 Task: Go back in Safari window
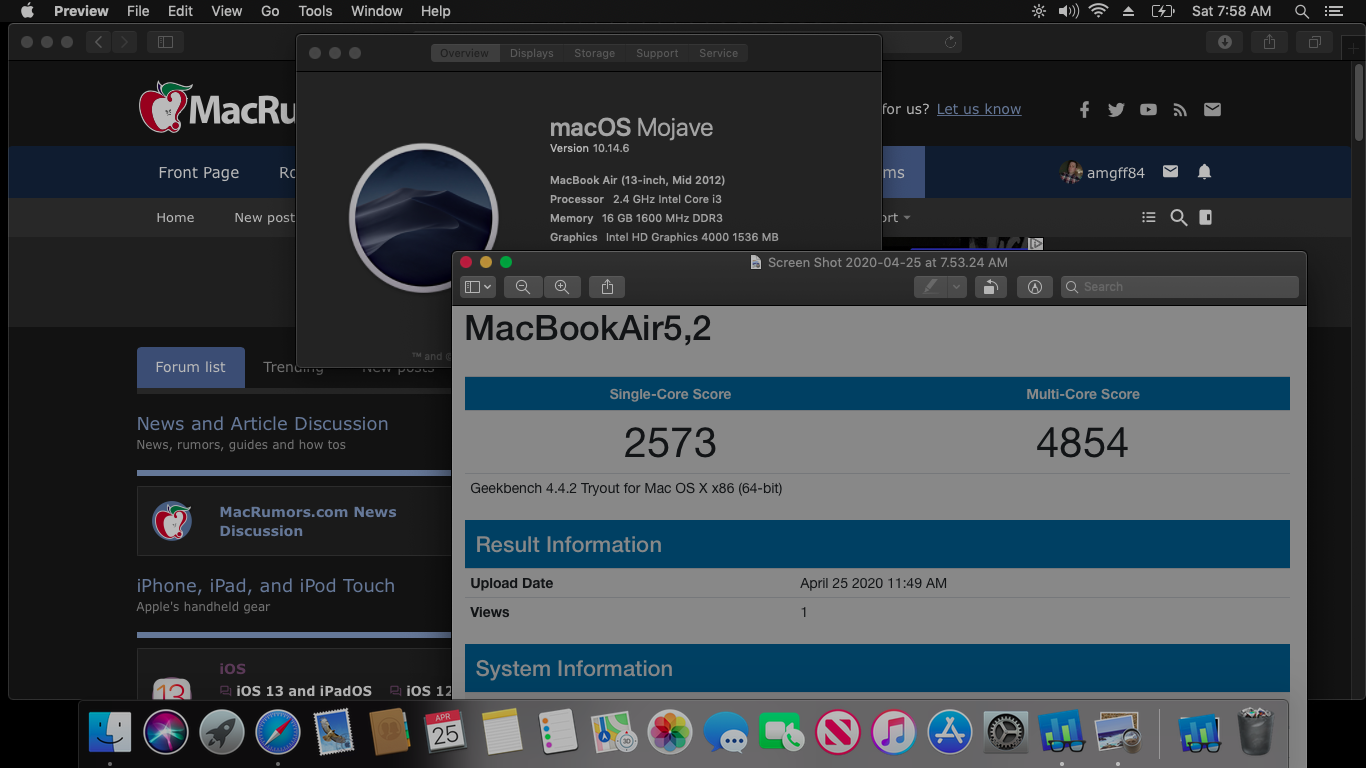click(98, 42)
